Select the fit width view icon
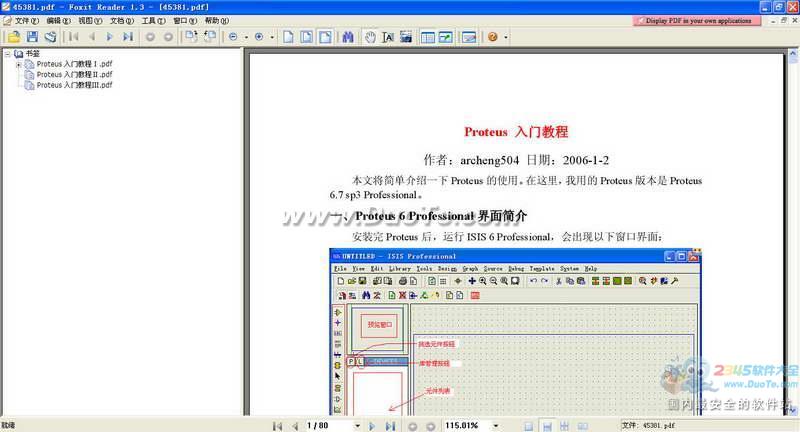This screenshot has width=800, height=432. click(325, 37)
